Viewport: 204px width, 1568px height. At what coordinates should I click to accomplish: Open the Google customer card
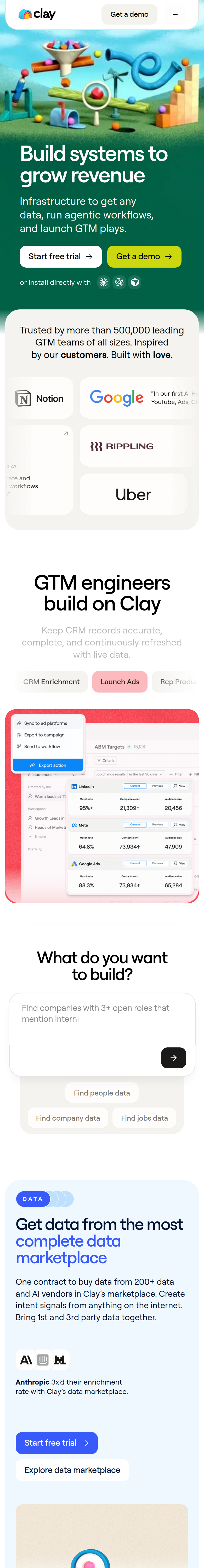[x=139, y=398]
